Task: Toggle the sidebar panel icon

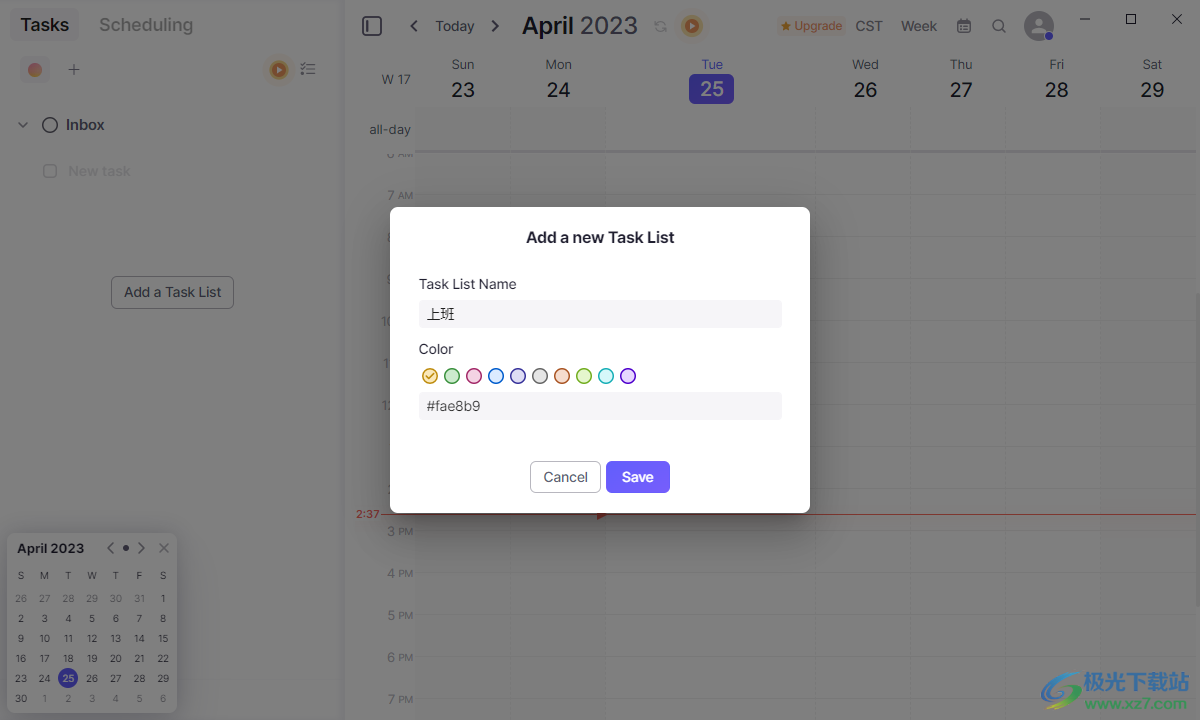Action: (372, 26)
